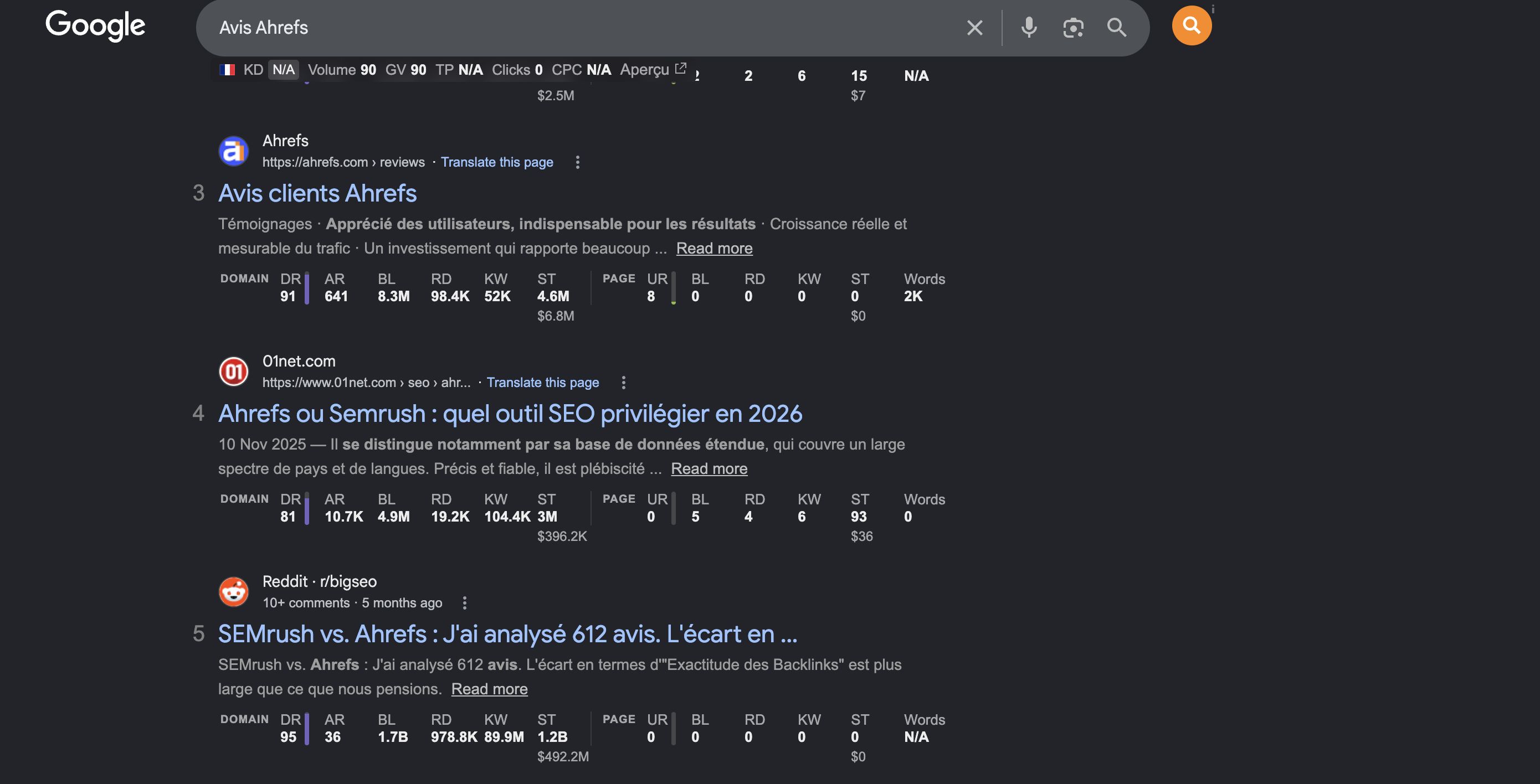Click page ST value 93 for 01net
The image size is (1540, 784).
tap(859, 517)
